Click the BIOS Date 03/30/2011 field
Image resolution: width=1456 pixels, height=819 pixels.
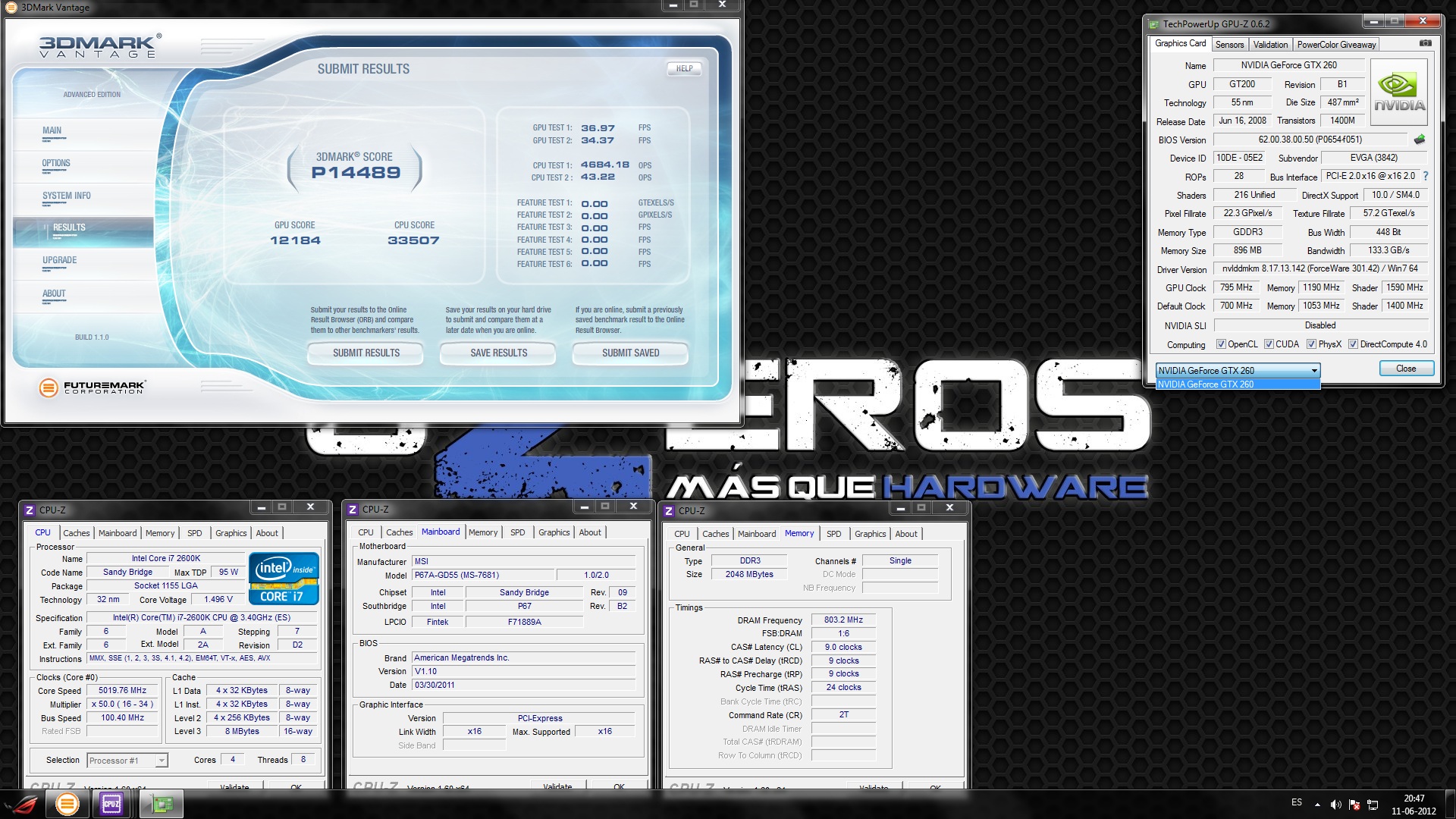tap(523, 685)
